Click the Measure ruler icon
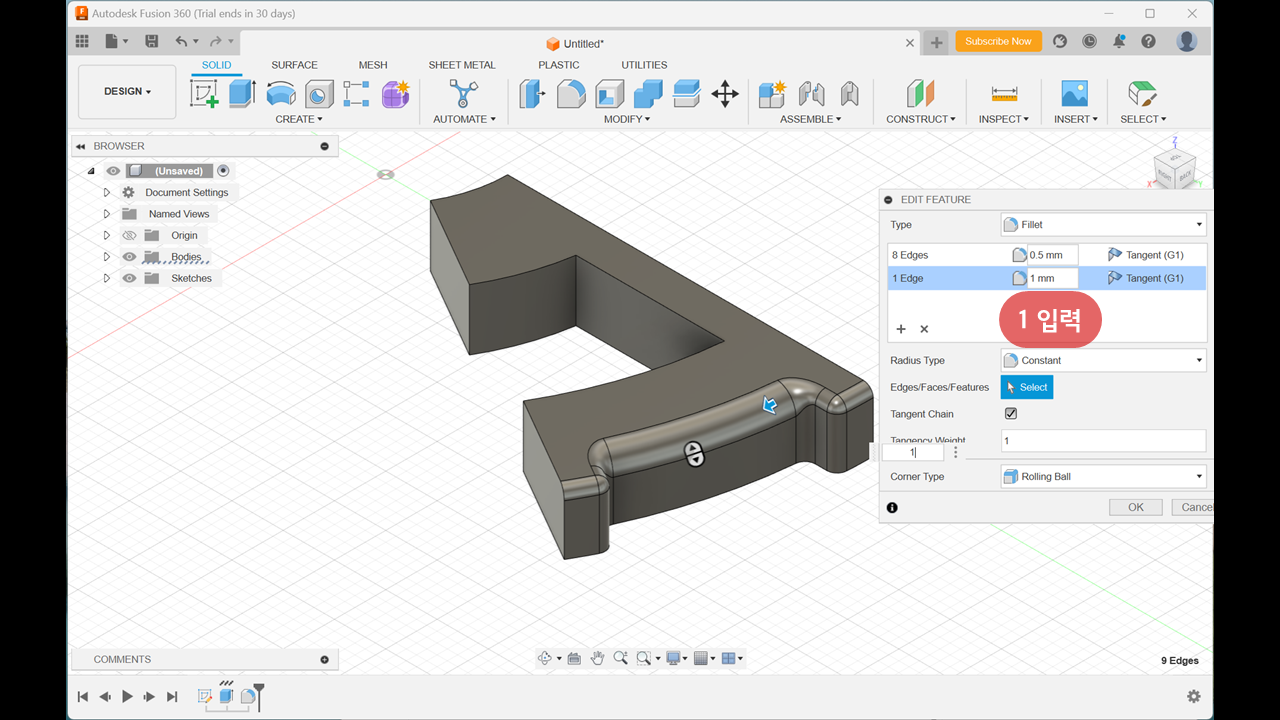This screenshot has height=720, width=1280. coord(1004,94)
